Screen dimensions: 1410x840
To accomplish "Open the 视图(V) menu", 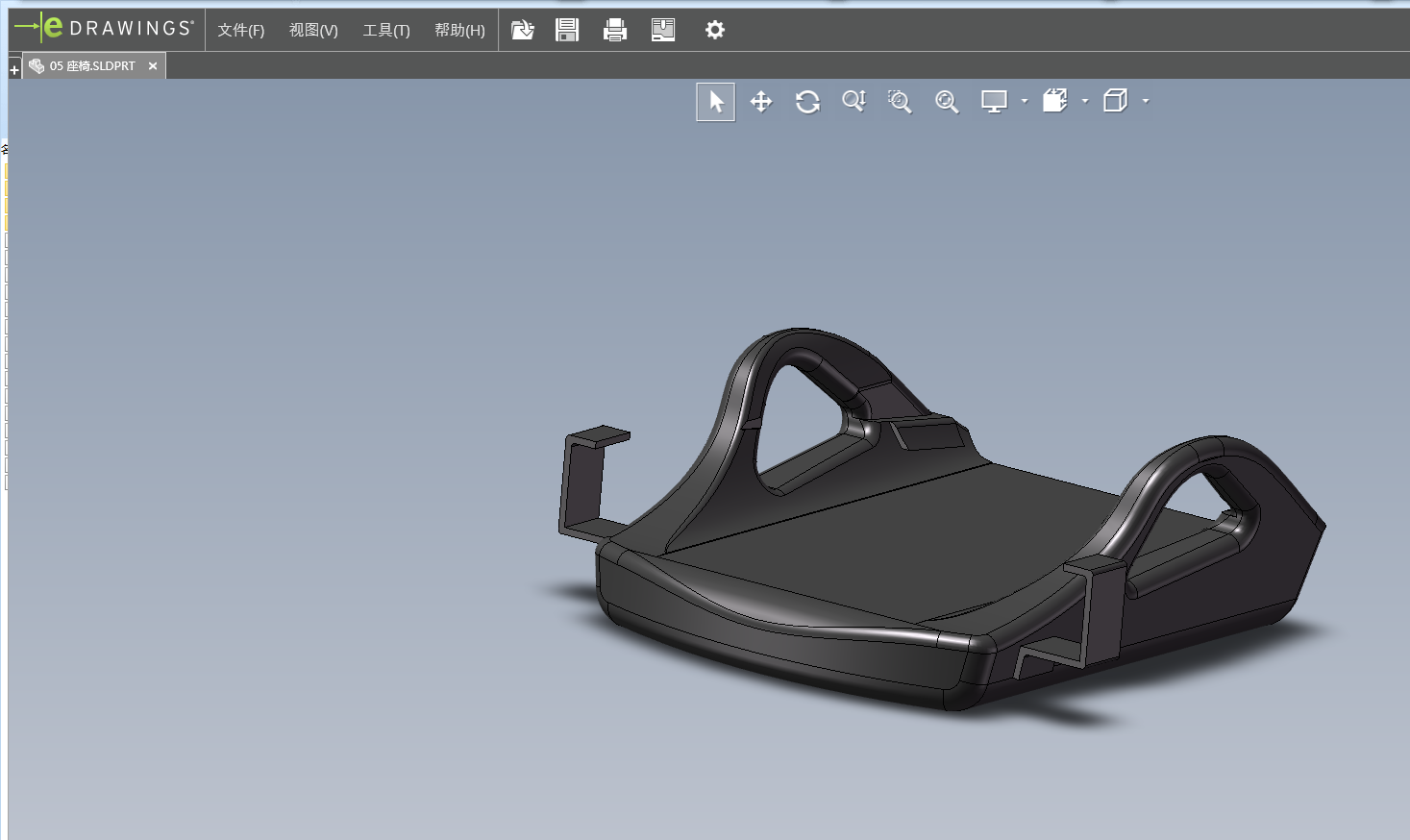I will tap(313, 30).
